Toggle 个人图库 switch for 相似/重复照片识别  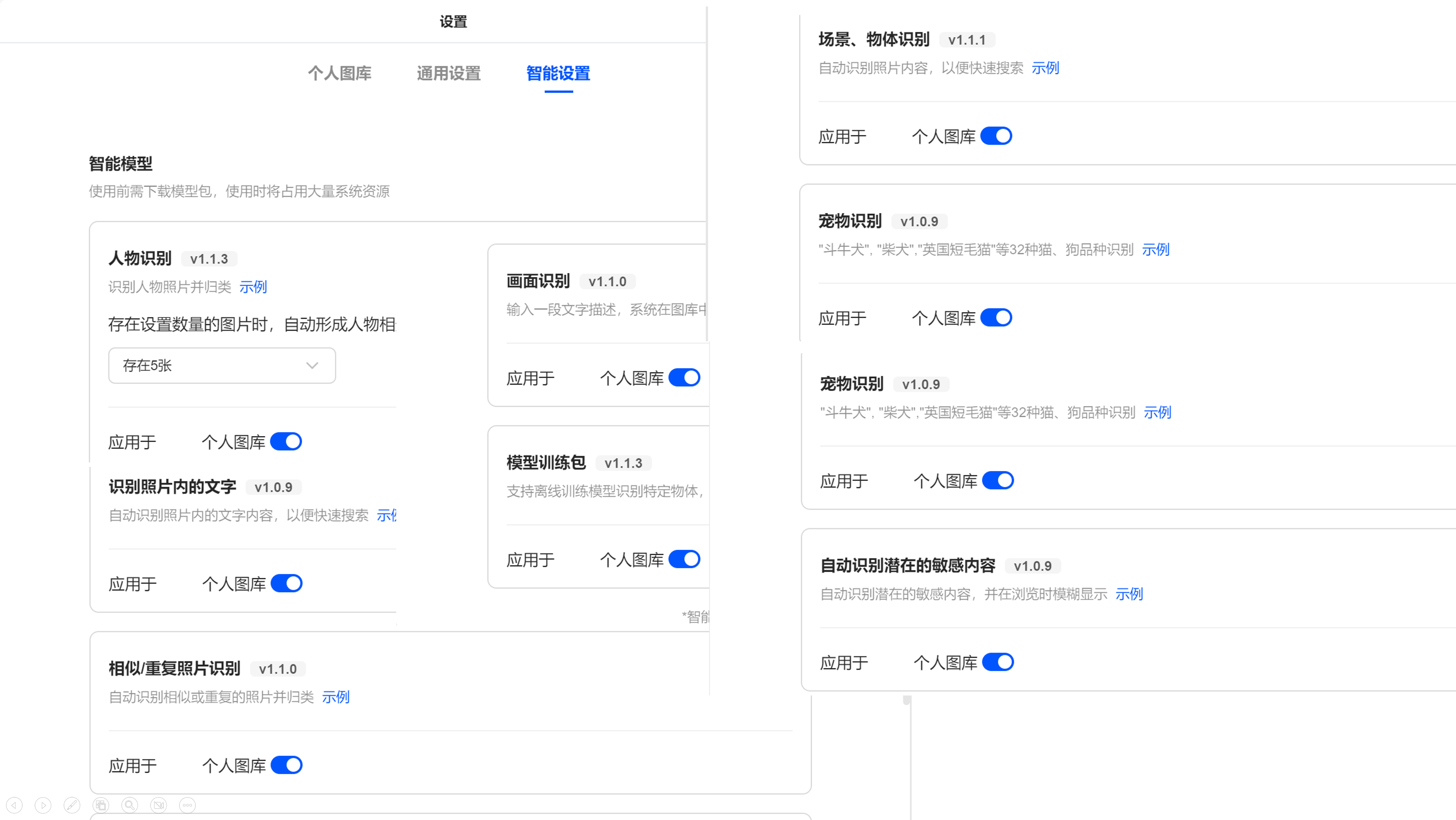click(x=286, y=765)
